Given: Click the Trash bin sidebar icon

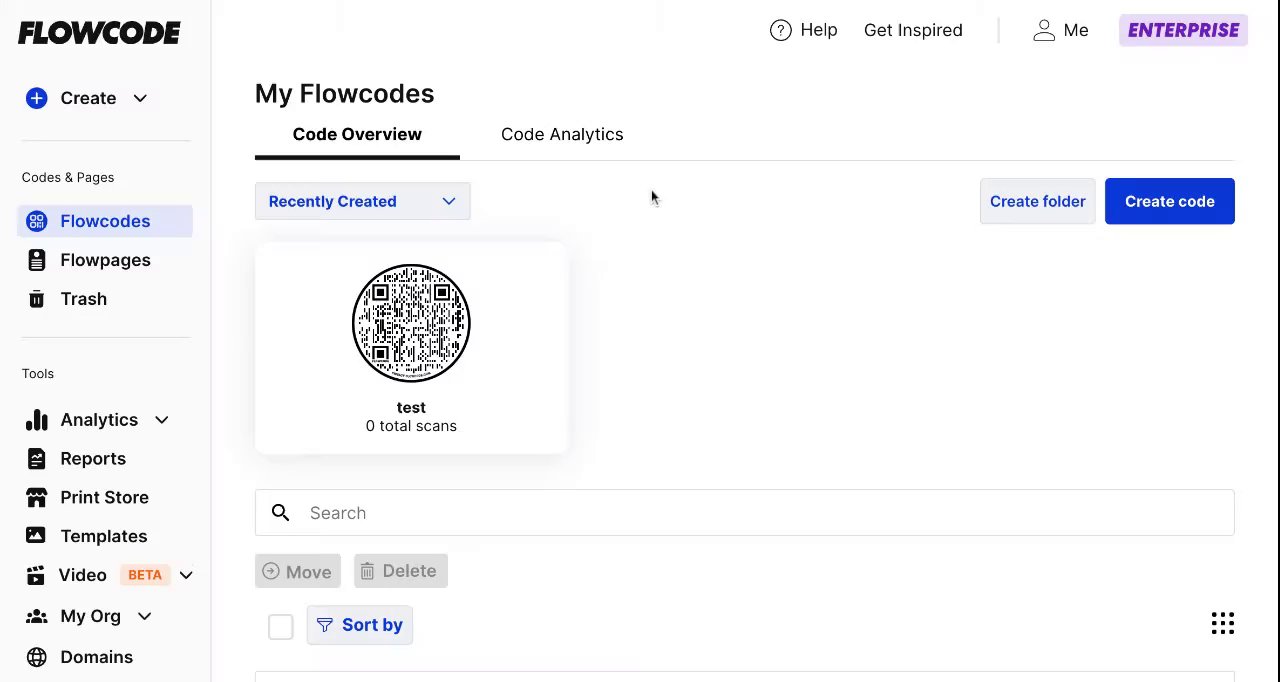Looking at the screenshot, I should click(37, 299).
